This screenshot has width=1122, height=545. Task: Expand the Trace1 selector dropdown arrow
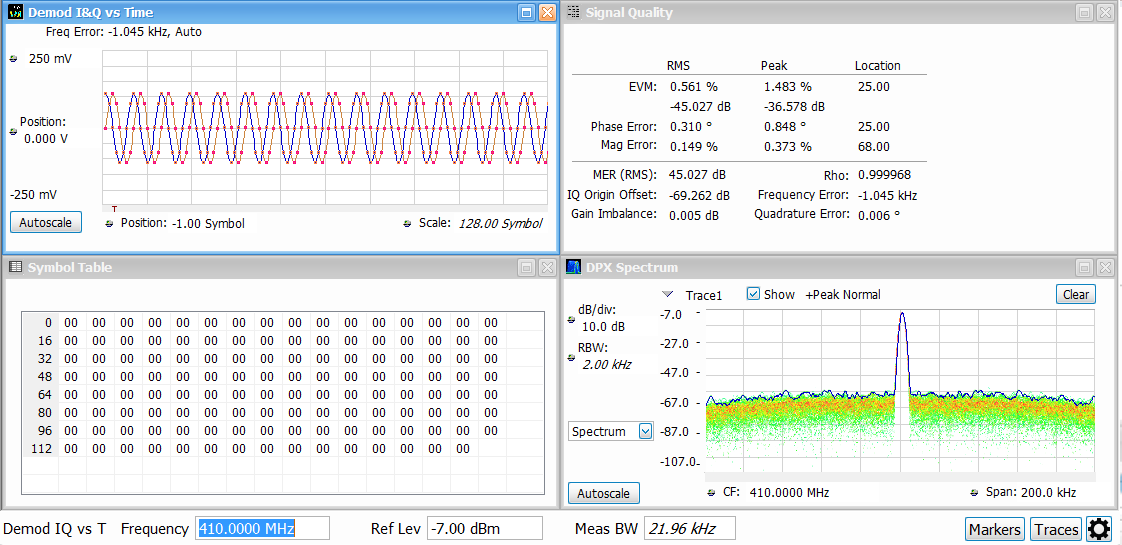[x=668, y=295]
